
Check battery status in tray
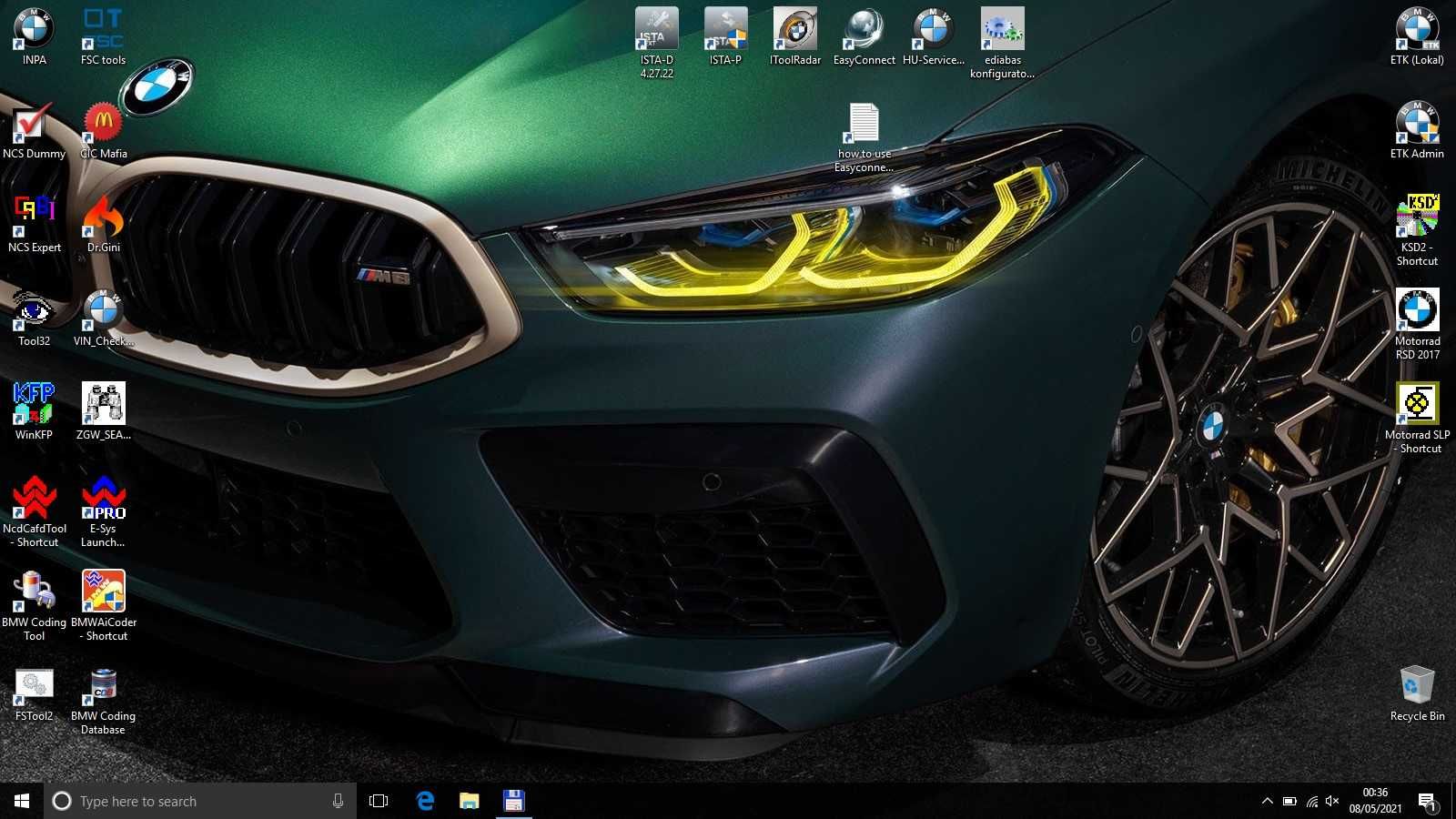click(x=1289, y=801)
